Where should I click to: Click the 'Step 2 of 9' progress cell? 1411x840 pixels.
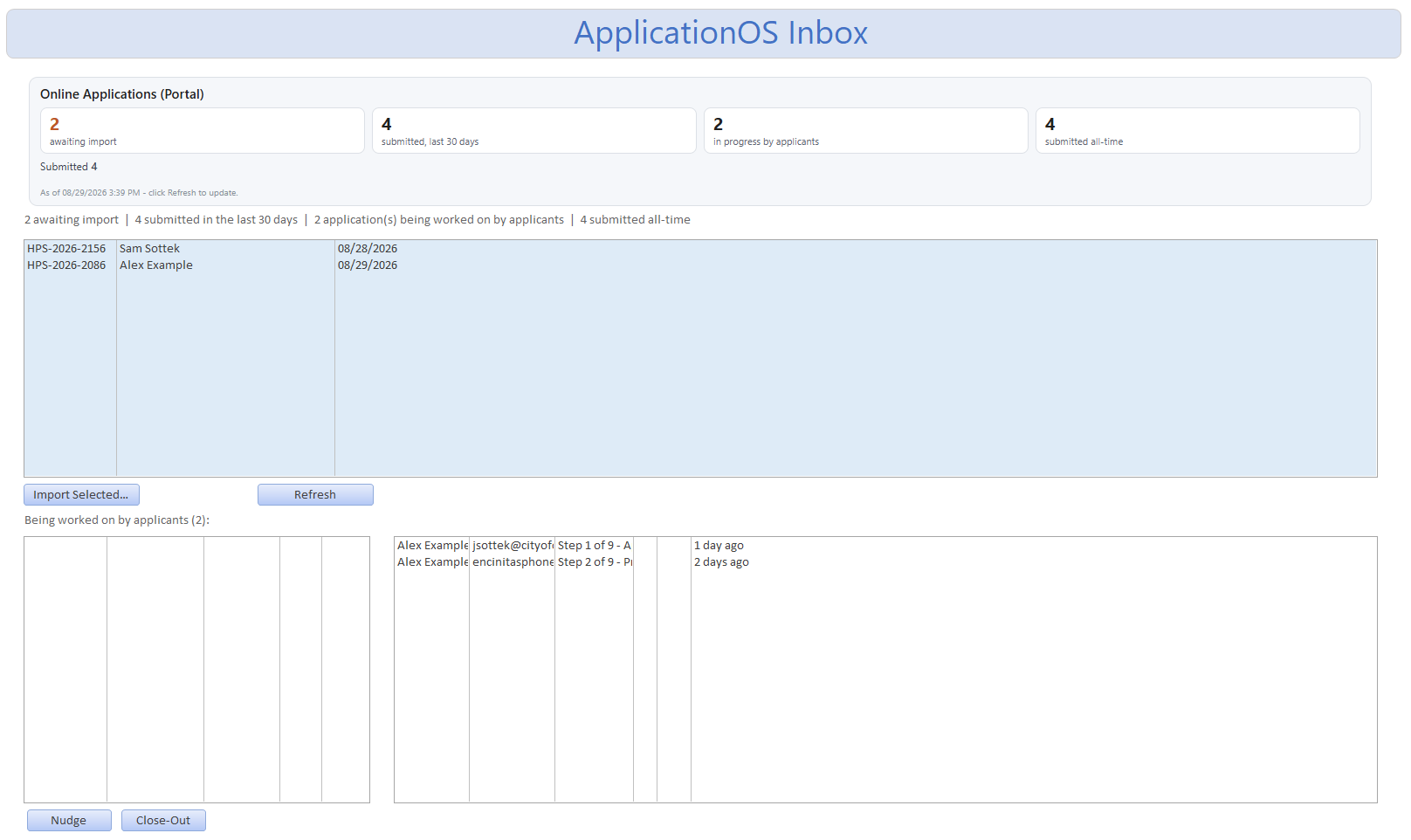coord(595,562)
